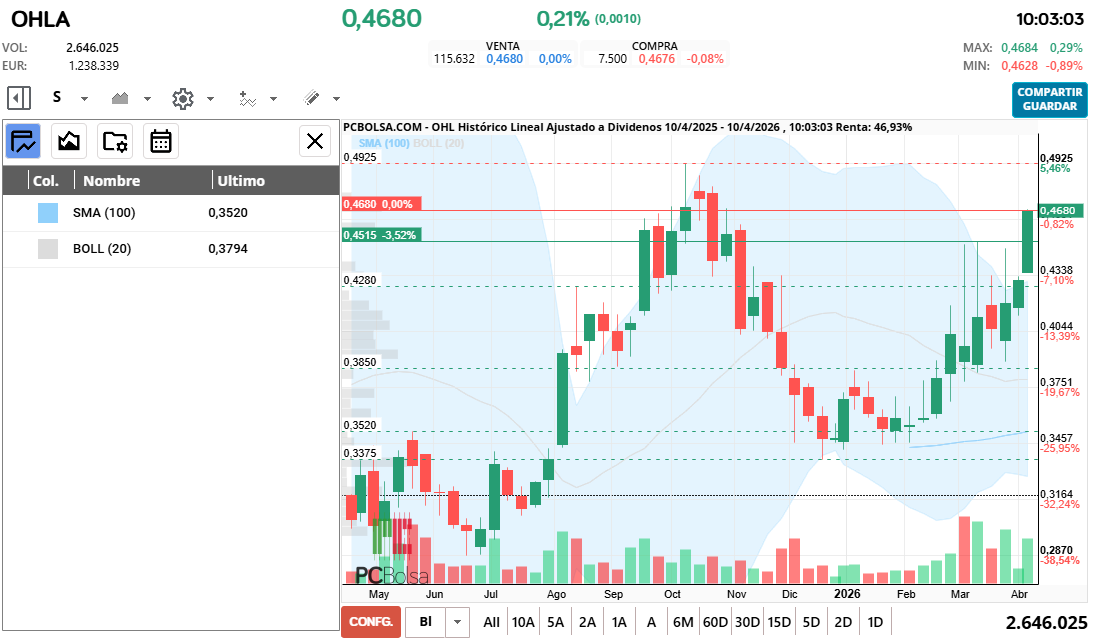The height and width of the screenshot is (643, 1103).
Task: Switch to the 1A timeframe tab
Action: 619,621
